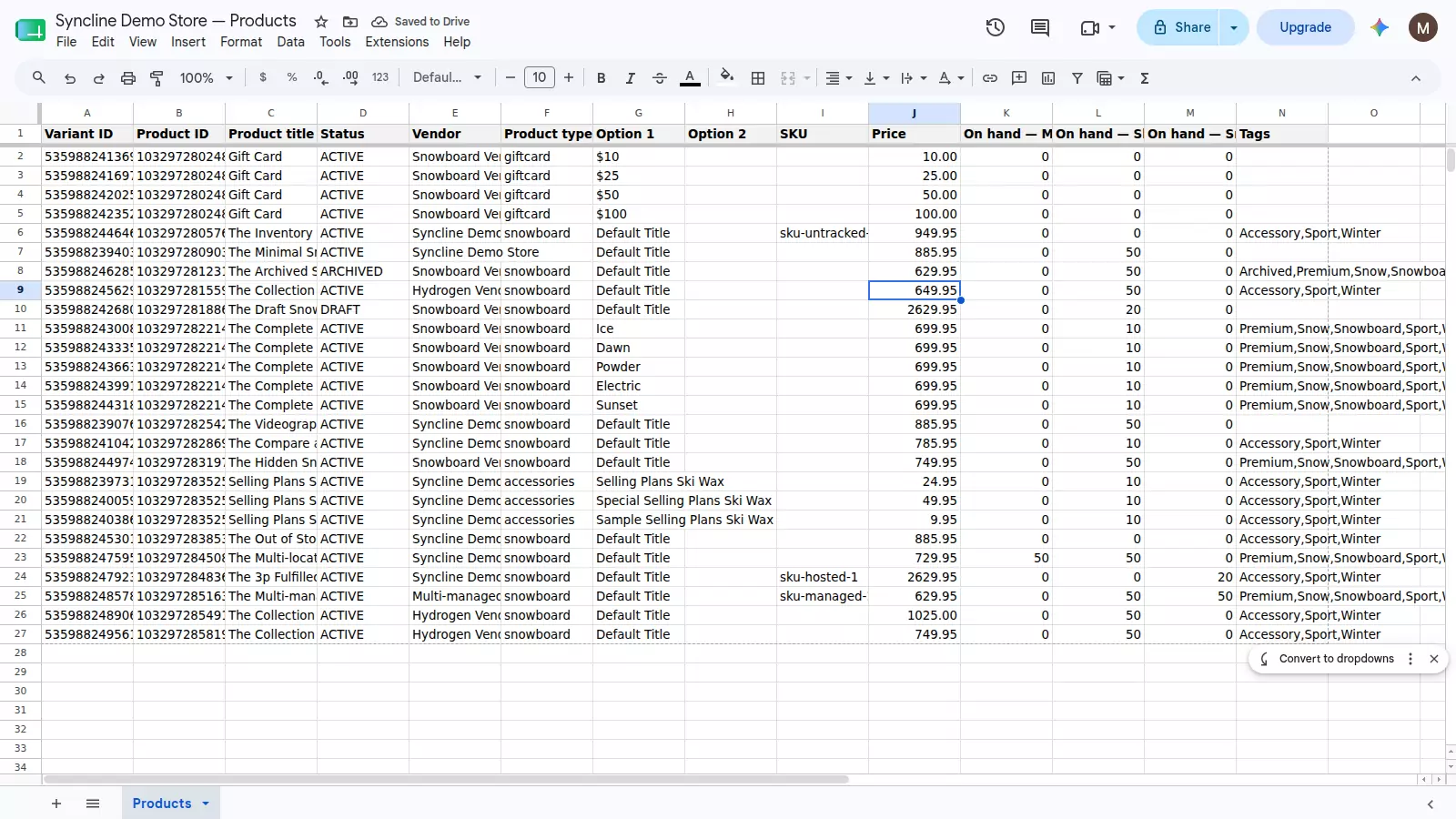
Task: Format selection as percent
Action: tap(292, 78)
